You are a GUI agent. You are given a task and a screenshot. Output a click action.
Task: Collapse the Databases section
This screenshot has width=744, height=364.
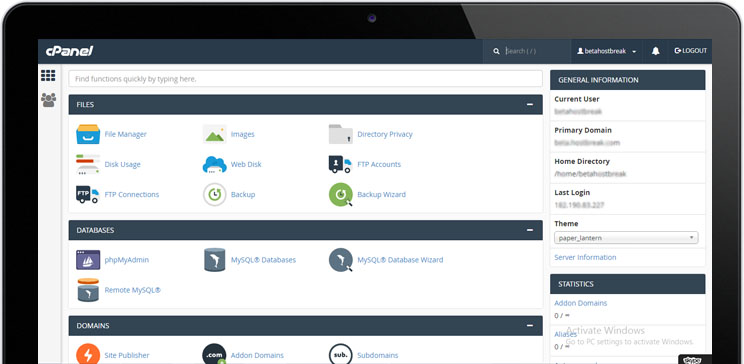530,230
